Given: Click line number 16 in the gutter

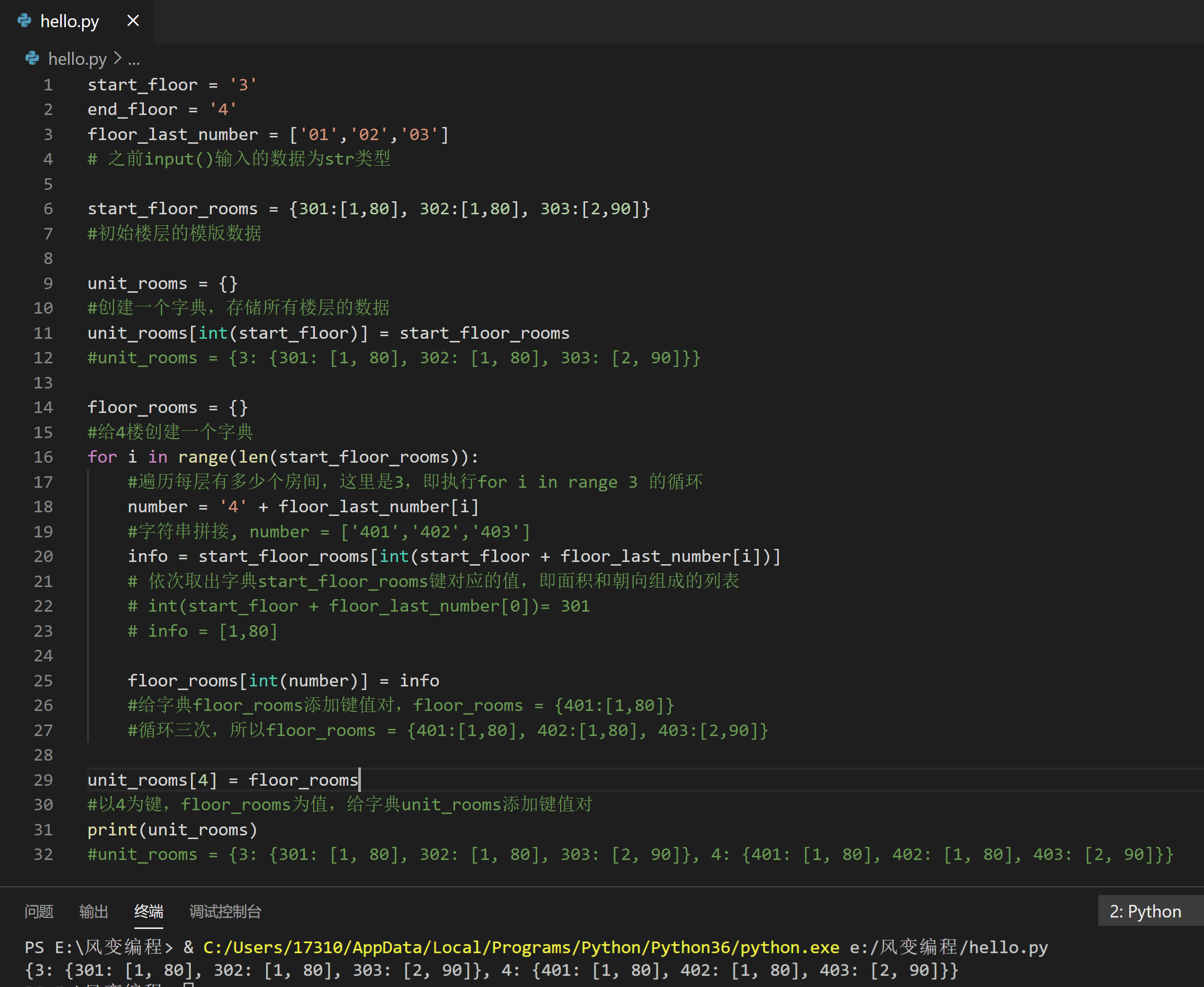Looking at the screenshot, I should tap(43, 457).
